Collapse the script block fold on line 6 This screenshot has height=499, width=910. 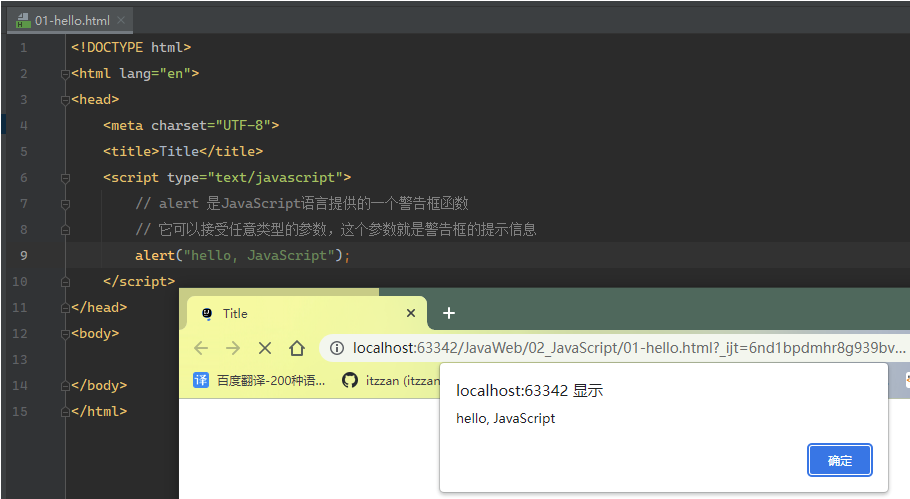66,178
